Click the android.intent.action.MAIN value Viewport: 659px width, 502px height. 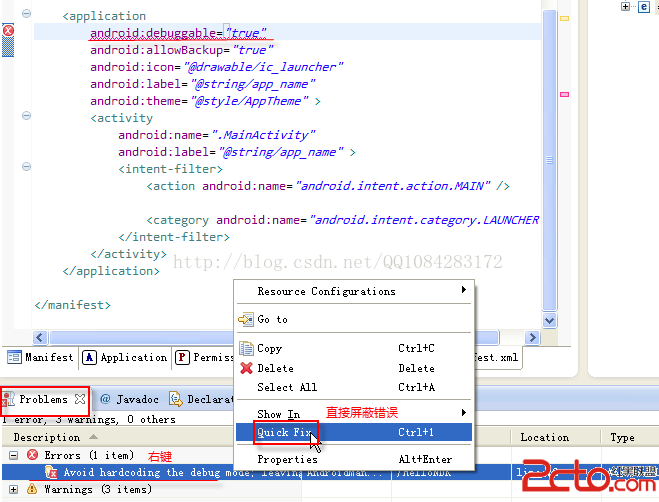pyautogui.click(x=393, y=186)
